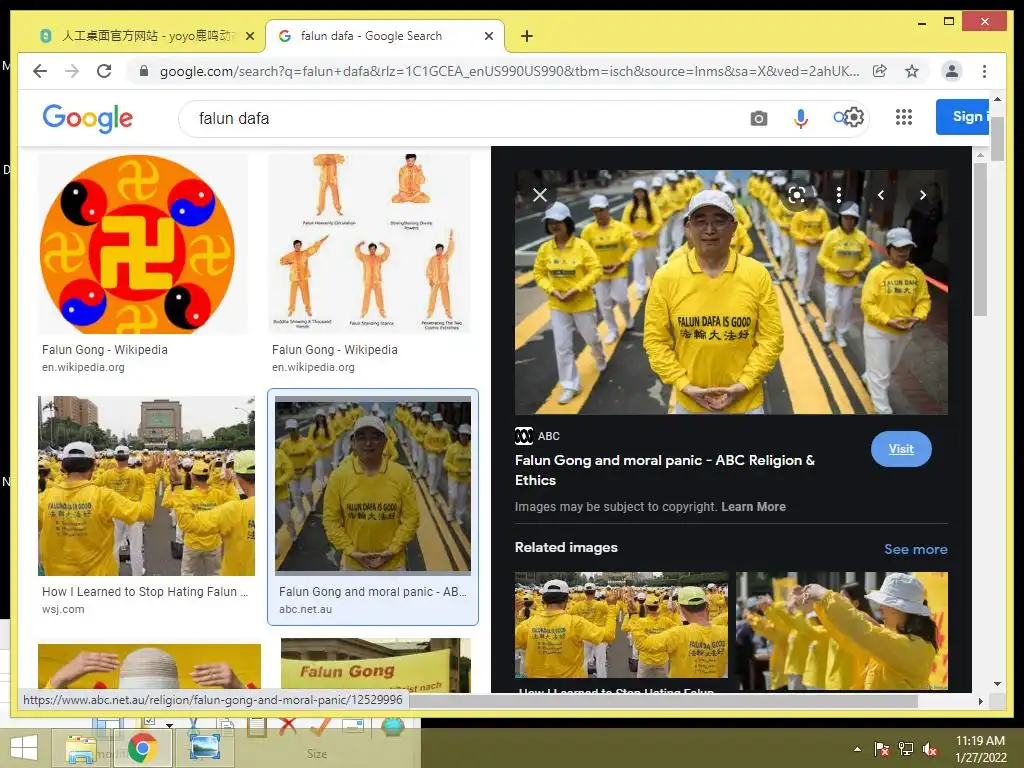The image size is (1024, 768).
Task: Reload the Google Search page
Action: (x=104, y=71)
